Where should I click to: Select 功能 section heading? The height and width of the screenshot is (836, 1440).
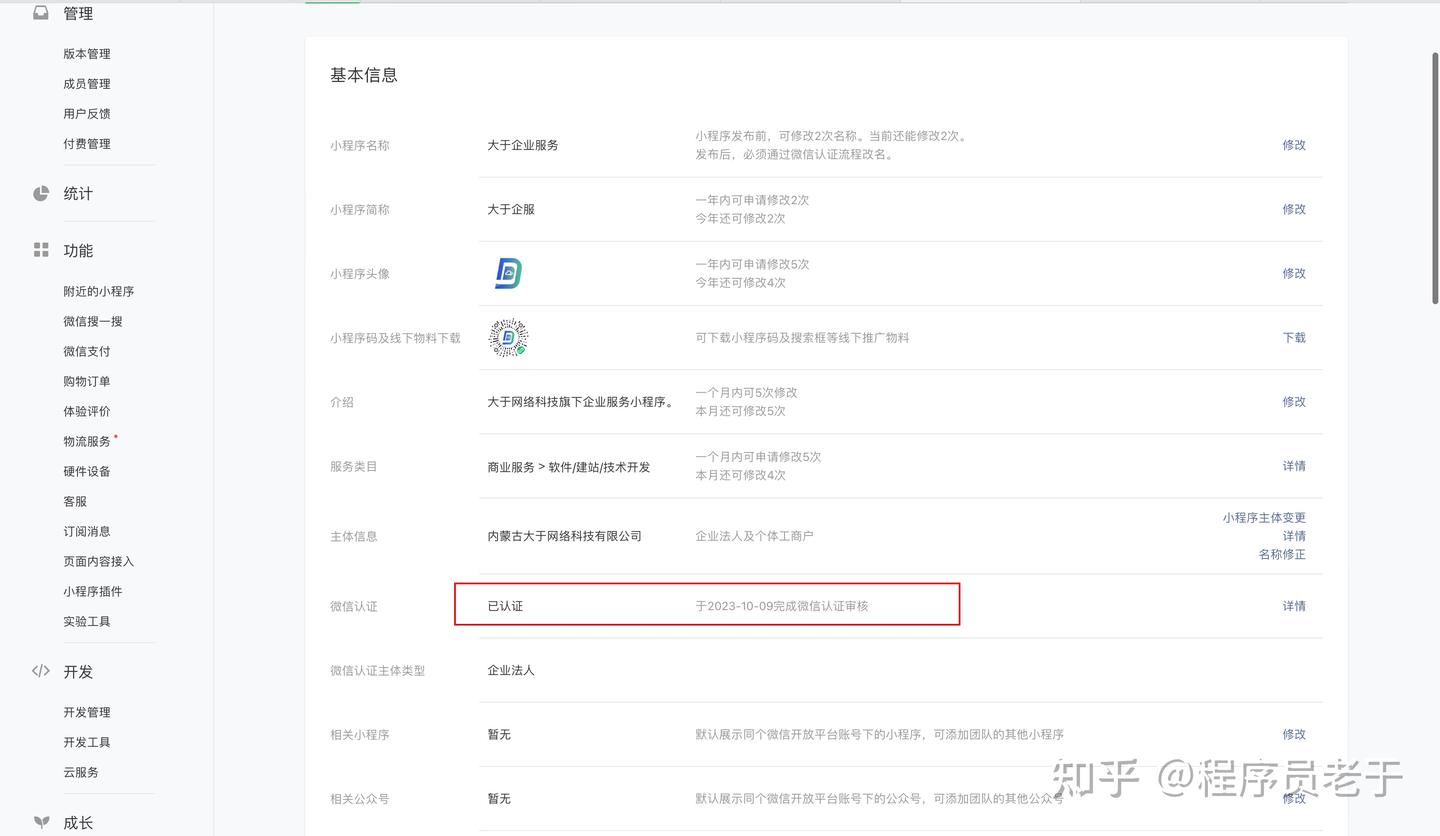(x=78, y=251)
